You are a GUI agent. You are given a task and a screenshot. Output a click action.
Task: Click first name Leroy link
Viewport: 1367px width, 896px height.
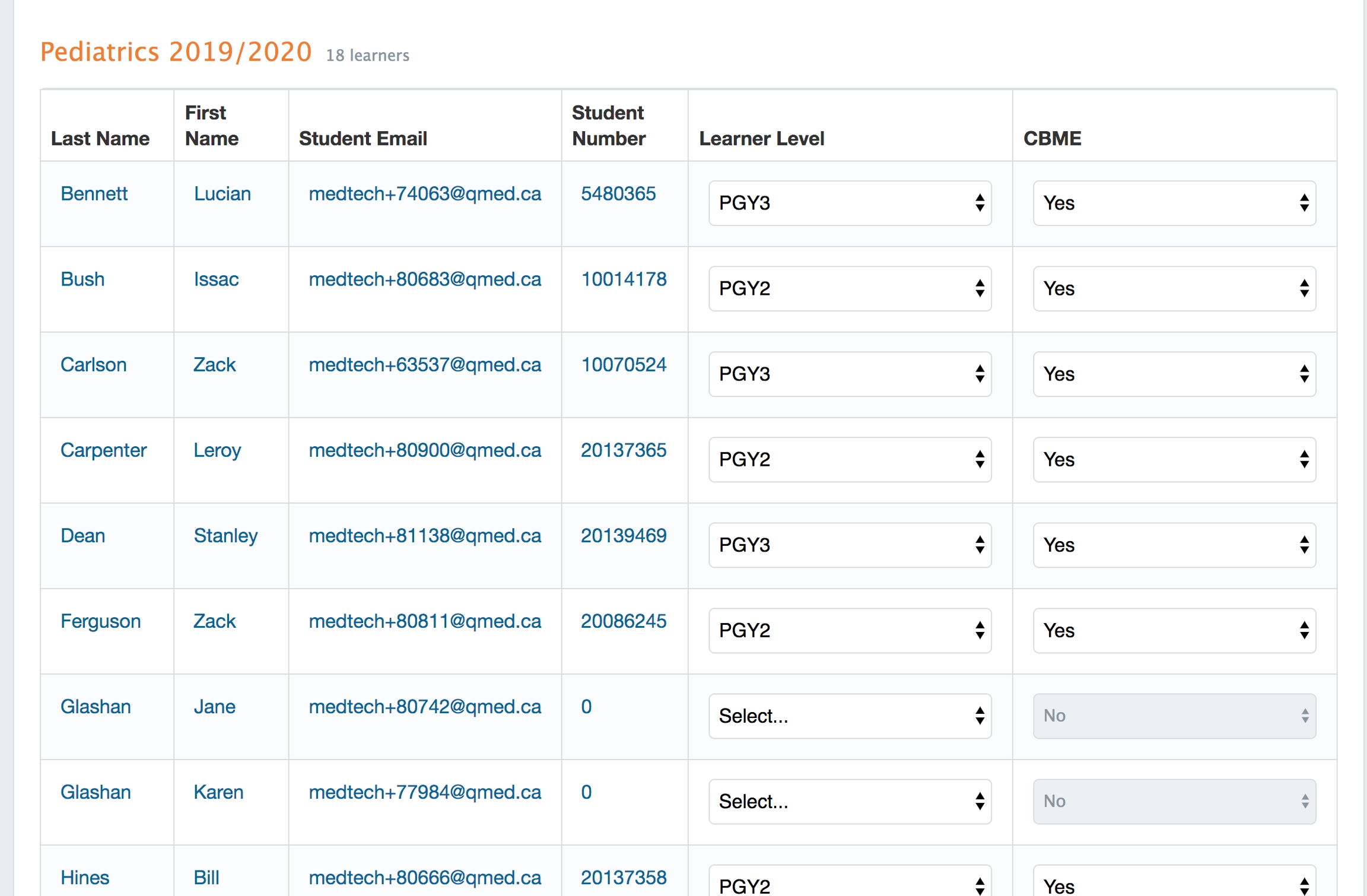point(217,450)
